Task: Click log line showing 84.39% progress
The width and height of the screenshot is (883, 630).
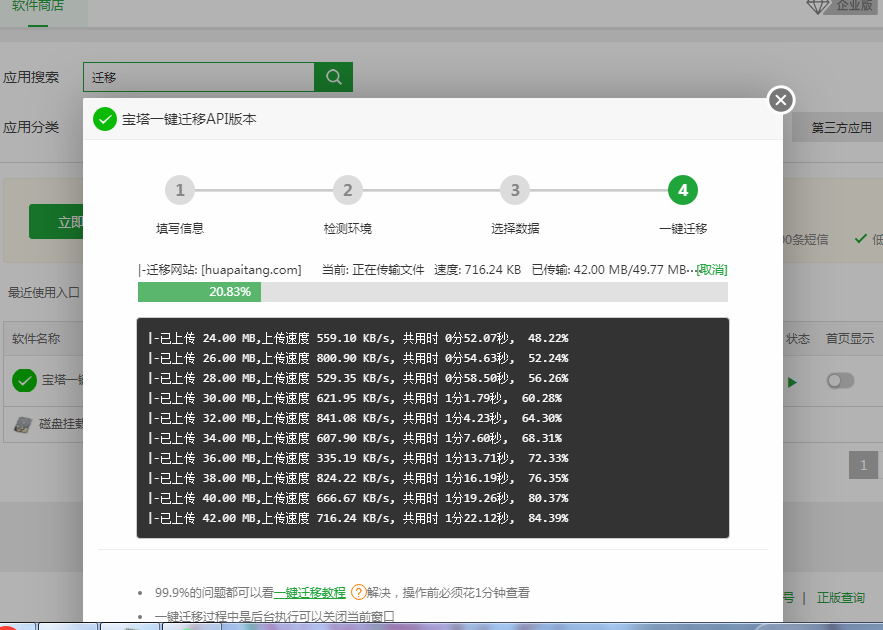Action: [x=358, y=518]
